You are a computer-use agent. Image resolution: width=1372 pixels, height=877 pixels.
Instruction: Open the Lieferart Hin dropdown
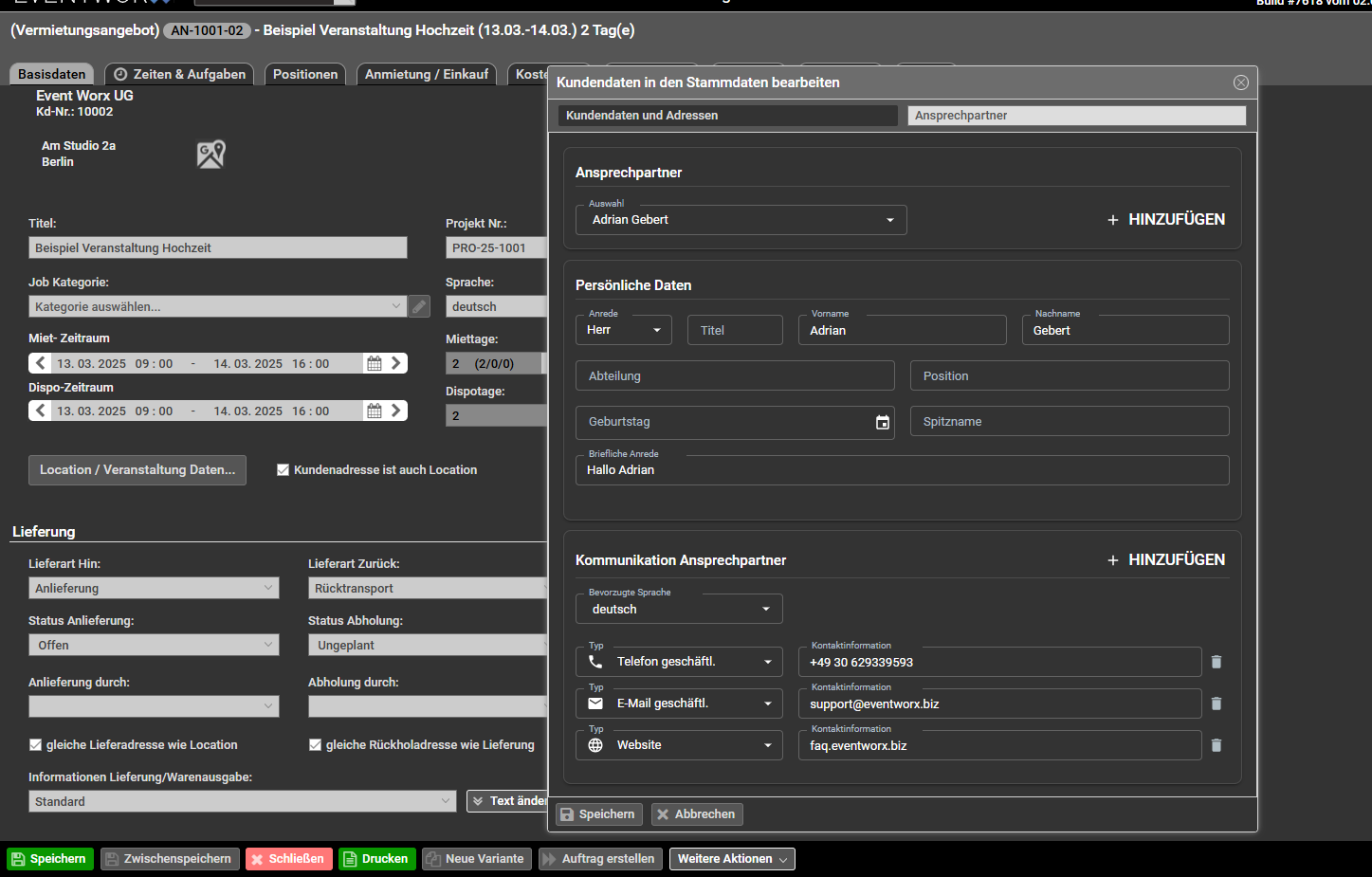pyautogui.click(x=154, y=588)
